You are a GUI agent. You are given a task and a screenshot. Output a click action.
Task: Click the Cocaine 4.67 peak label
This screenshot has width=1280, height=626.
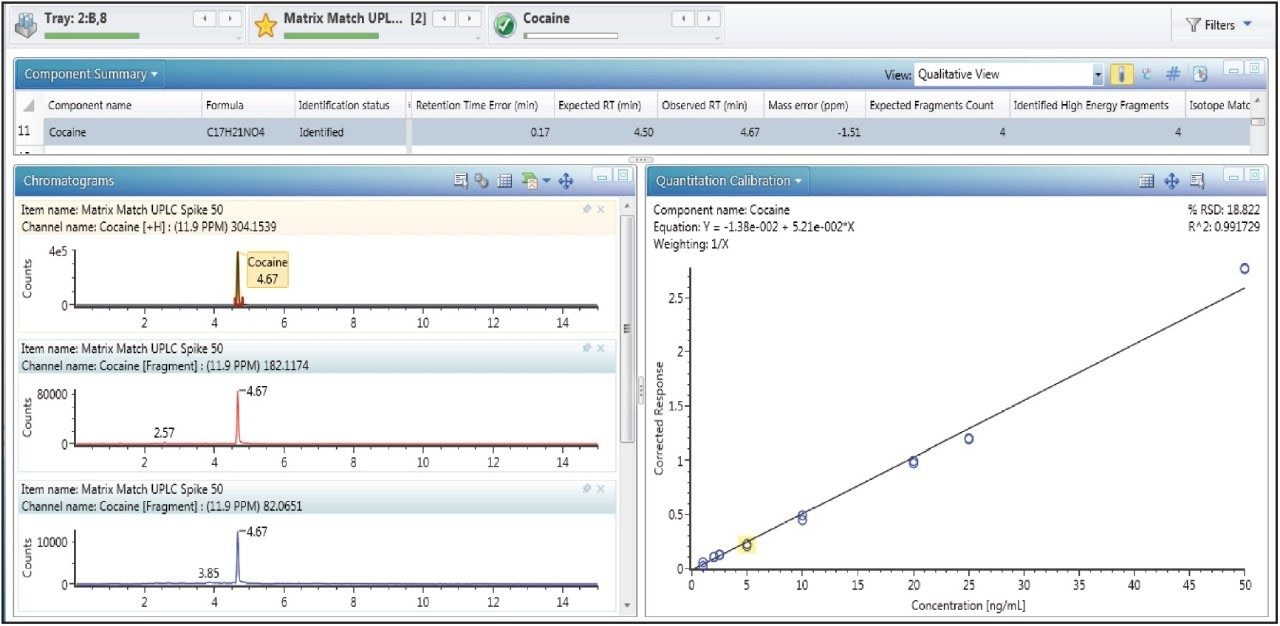click(267, 270)
